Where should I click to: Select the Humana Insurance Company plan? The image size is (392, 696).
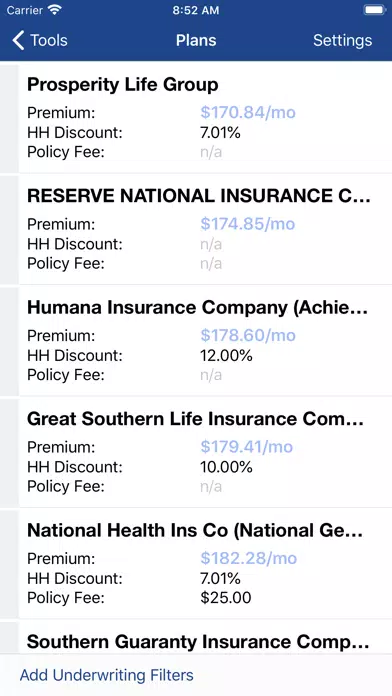click(205, 341)
